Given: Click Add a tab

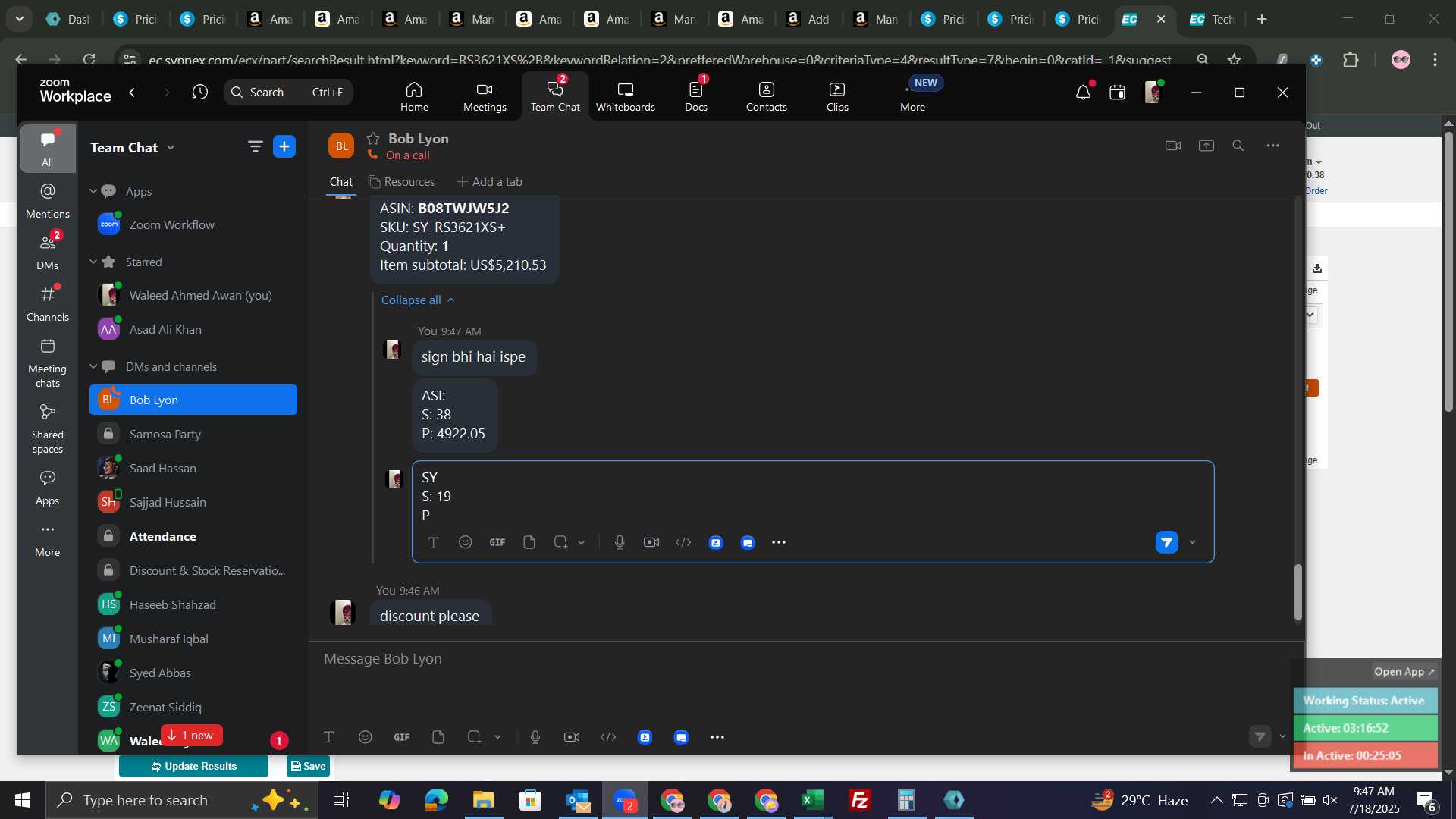Looking at the screenshot, I should pos(489,182).
